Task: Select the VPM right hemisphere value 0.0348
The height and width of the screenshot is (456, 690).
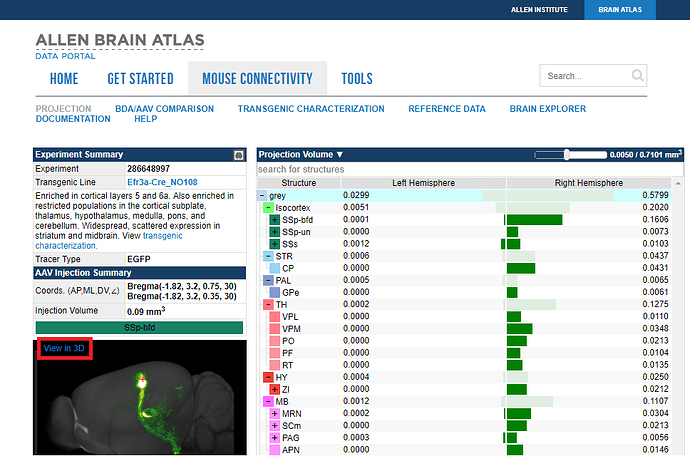Action: 655,328
